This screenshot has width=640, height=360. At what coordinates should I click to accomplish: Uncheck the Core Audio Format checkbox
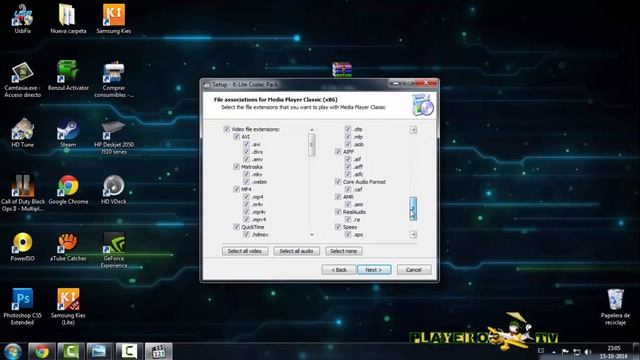338,182
